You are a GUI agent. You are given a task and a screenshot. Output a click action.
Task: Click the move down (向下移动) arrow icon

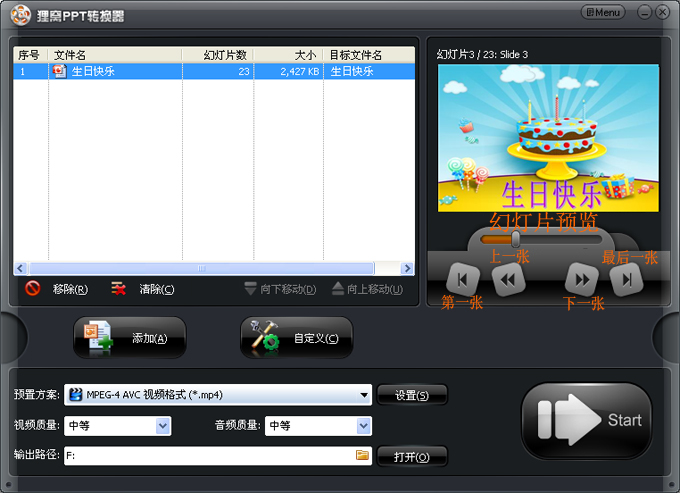[250, 288]
